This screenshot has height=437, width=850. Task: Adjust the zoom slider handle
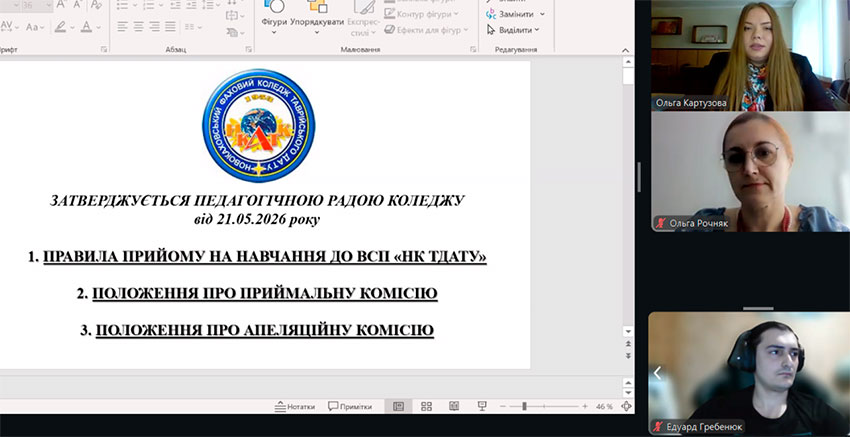tap(524, 406)
